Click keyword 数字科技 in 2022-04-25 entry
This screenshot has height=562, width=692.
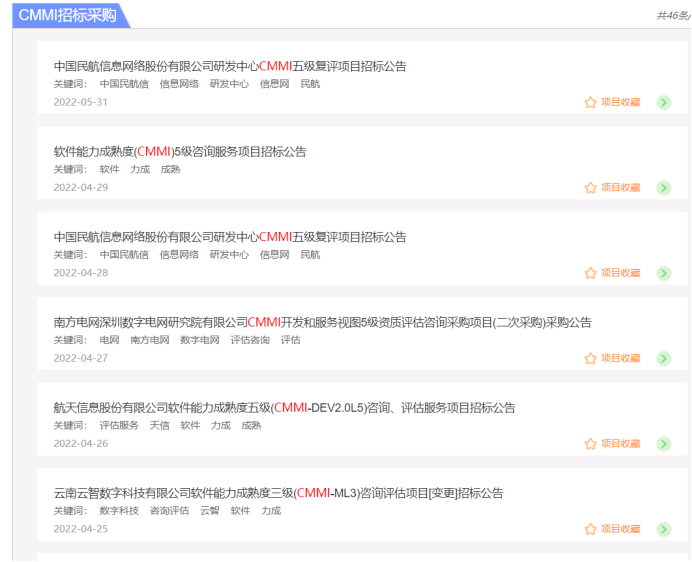tap(119, 511)
